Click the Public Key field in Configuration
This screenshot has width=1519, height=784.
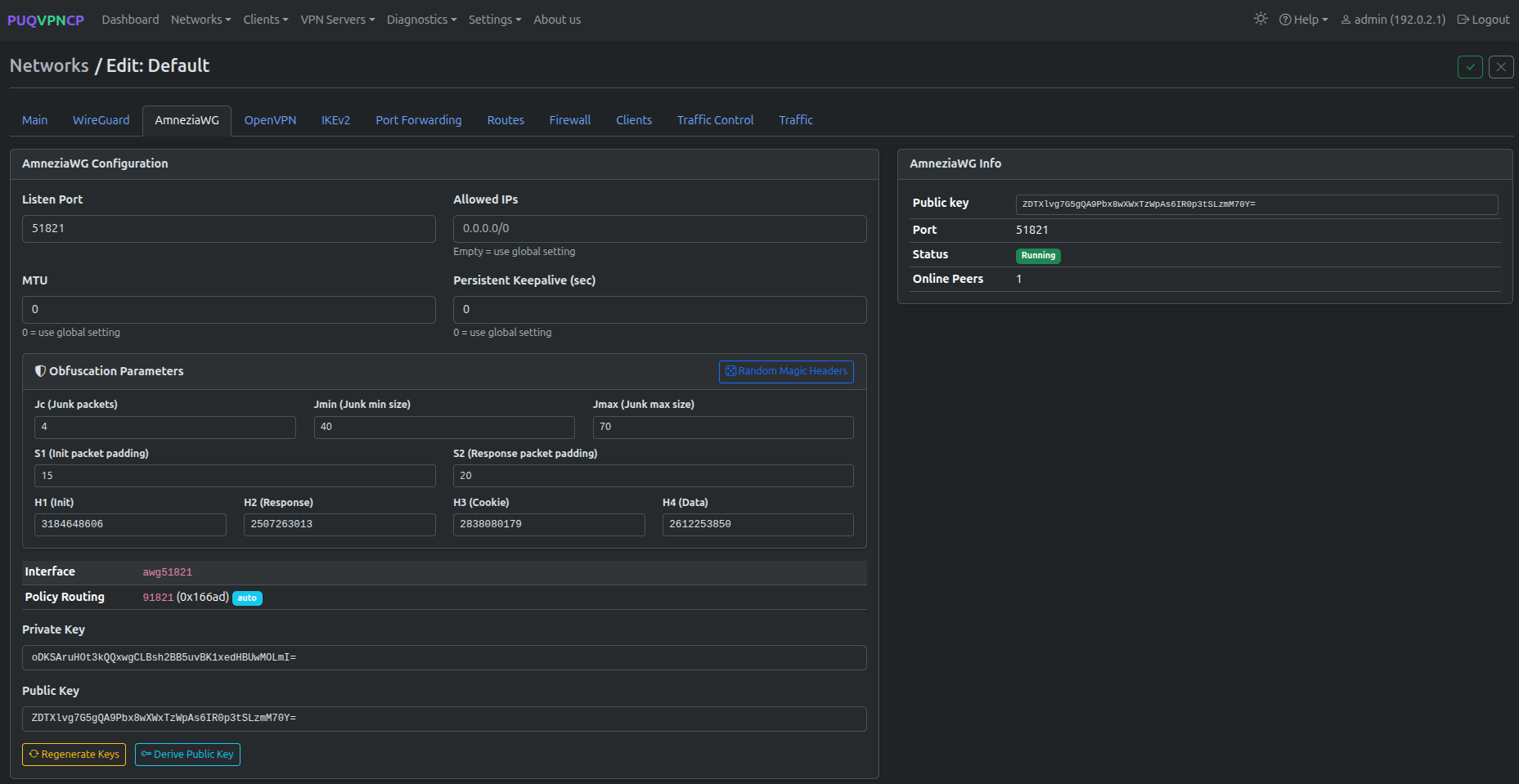pos(444,719)
